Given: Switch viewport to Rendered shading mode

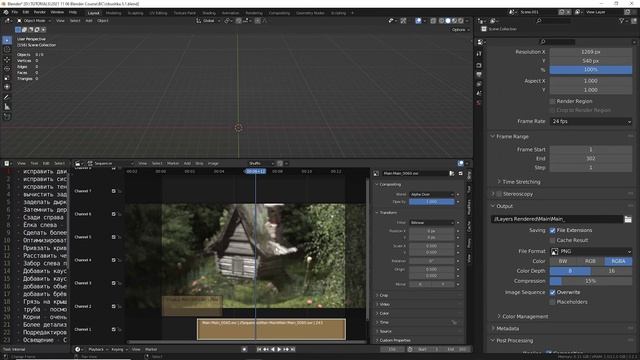Looking at the screenshot, I should [x=461, y=20].
